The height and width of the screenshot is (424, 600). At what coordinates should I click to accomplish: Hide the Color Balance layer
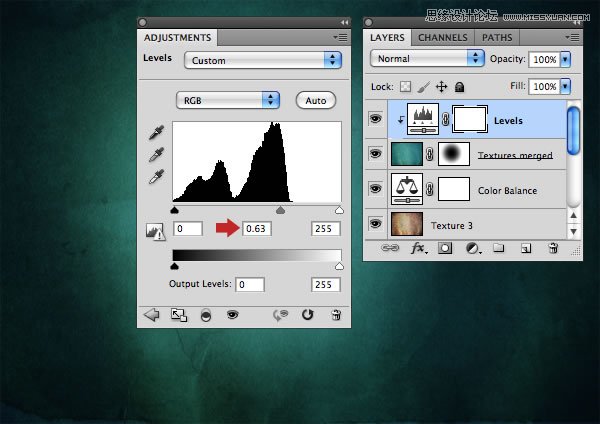[377, 189]
